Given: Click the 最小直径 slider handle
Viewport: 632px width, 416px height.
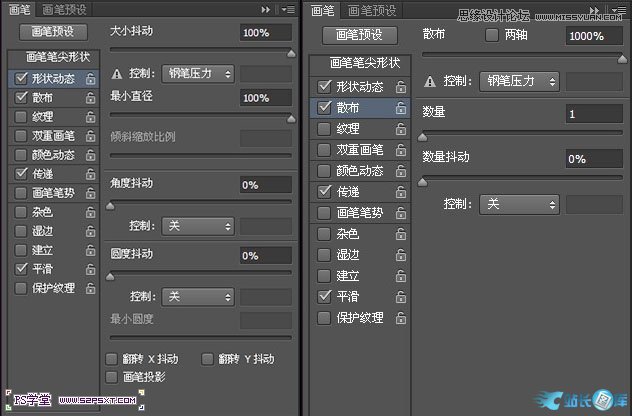Looking at the screenshot, I should [291, 119].
